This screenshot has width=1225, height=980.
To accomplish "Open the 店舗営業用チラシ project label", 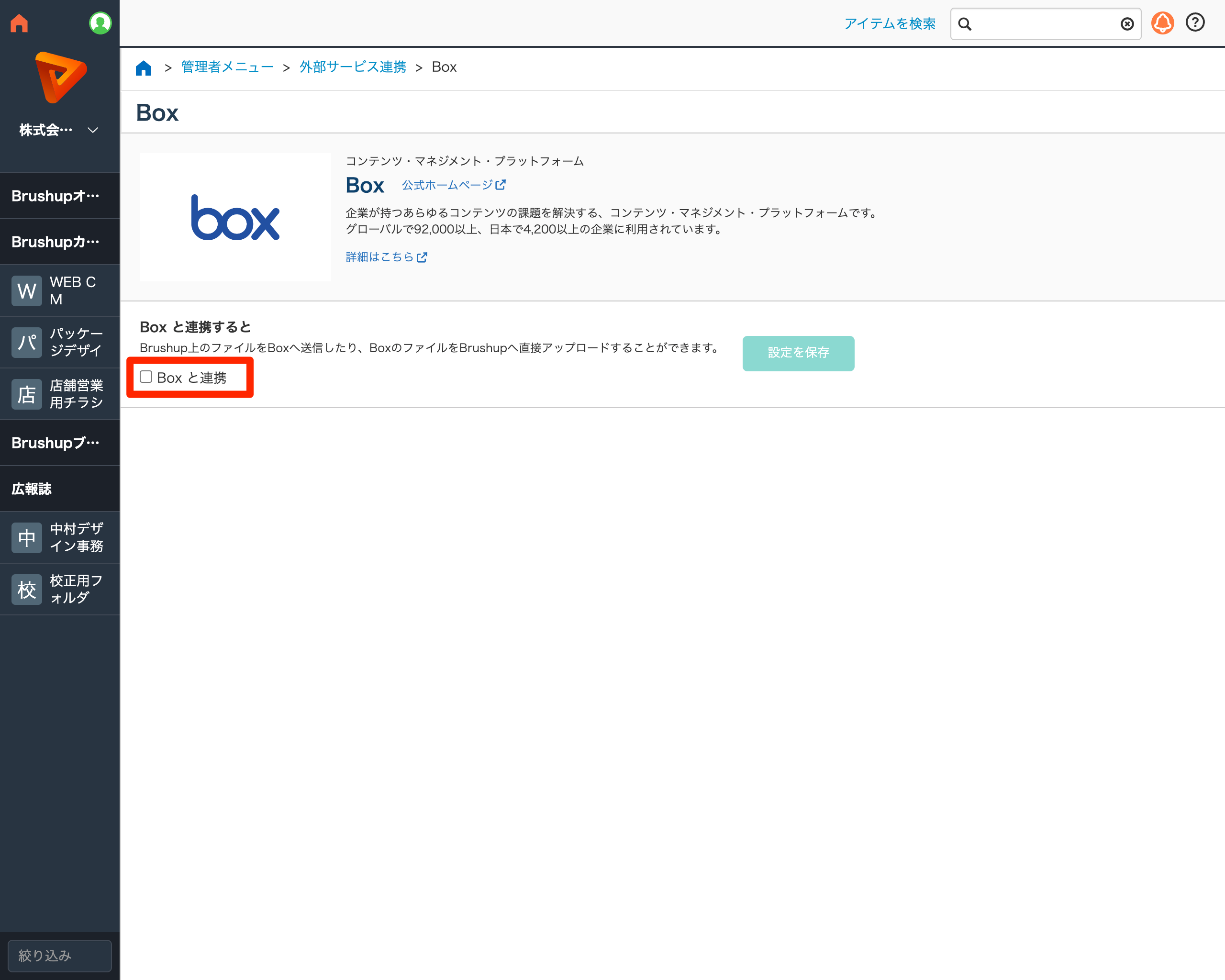I will (x=76, y=394).
